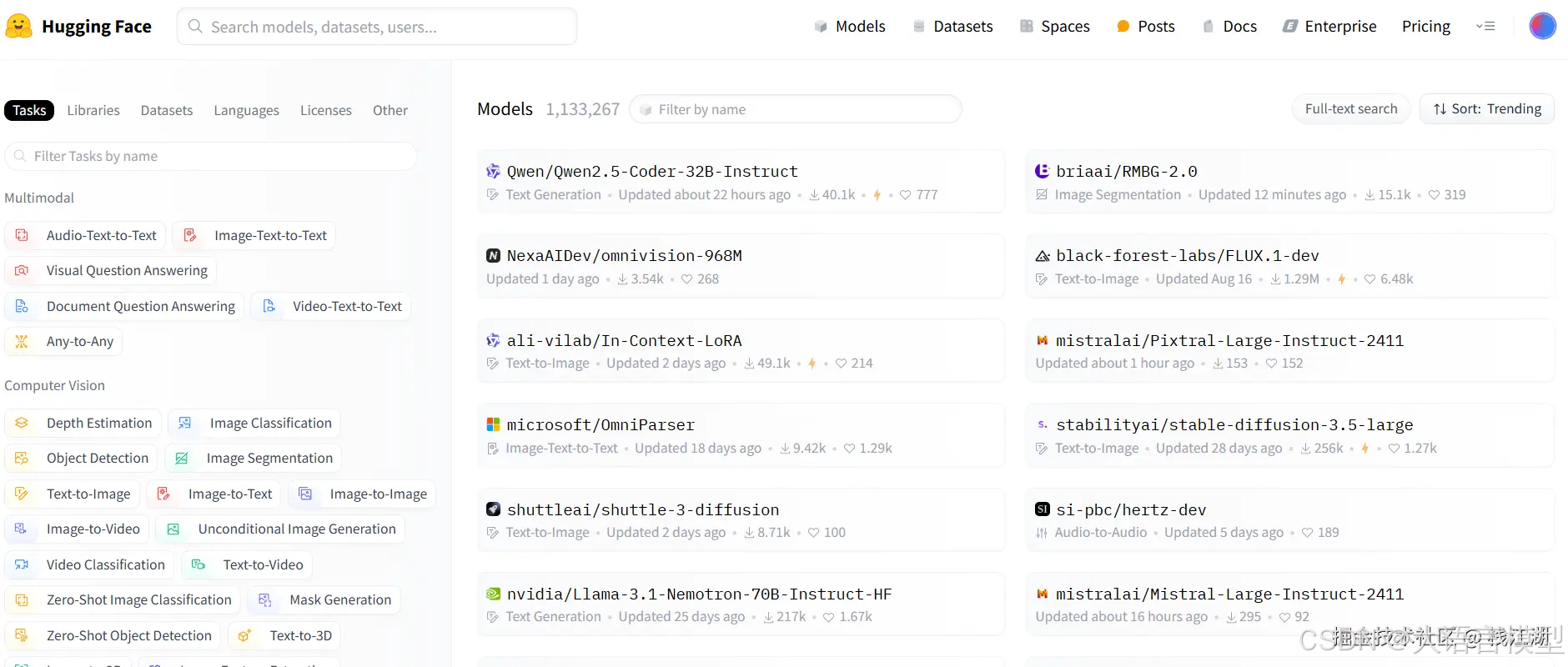Click the 'Computer Vision' section heading text

click(x=54, y=385)
